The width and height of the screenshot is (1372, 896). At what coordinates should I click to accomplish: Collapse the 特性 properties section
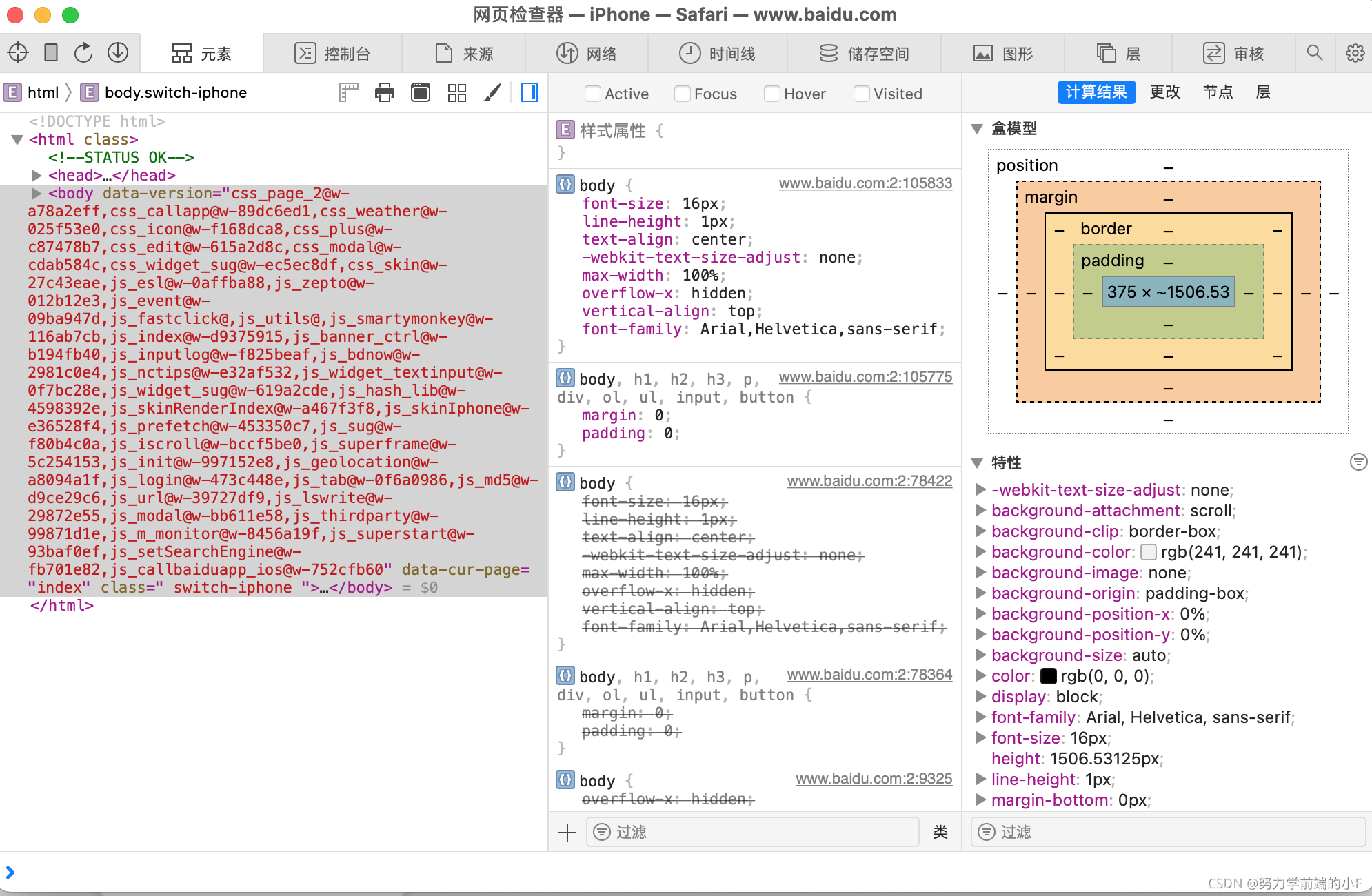977,462
